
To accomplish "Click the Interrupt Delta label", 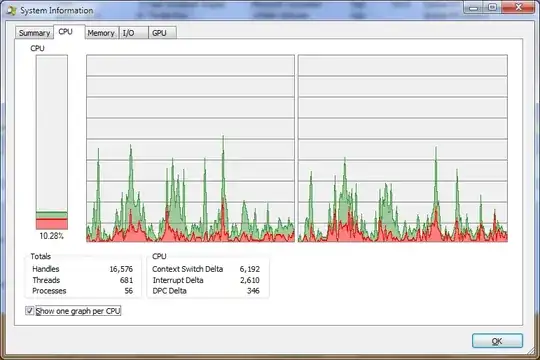I will point(178,280).
